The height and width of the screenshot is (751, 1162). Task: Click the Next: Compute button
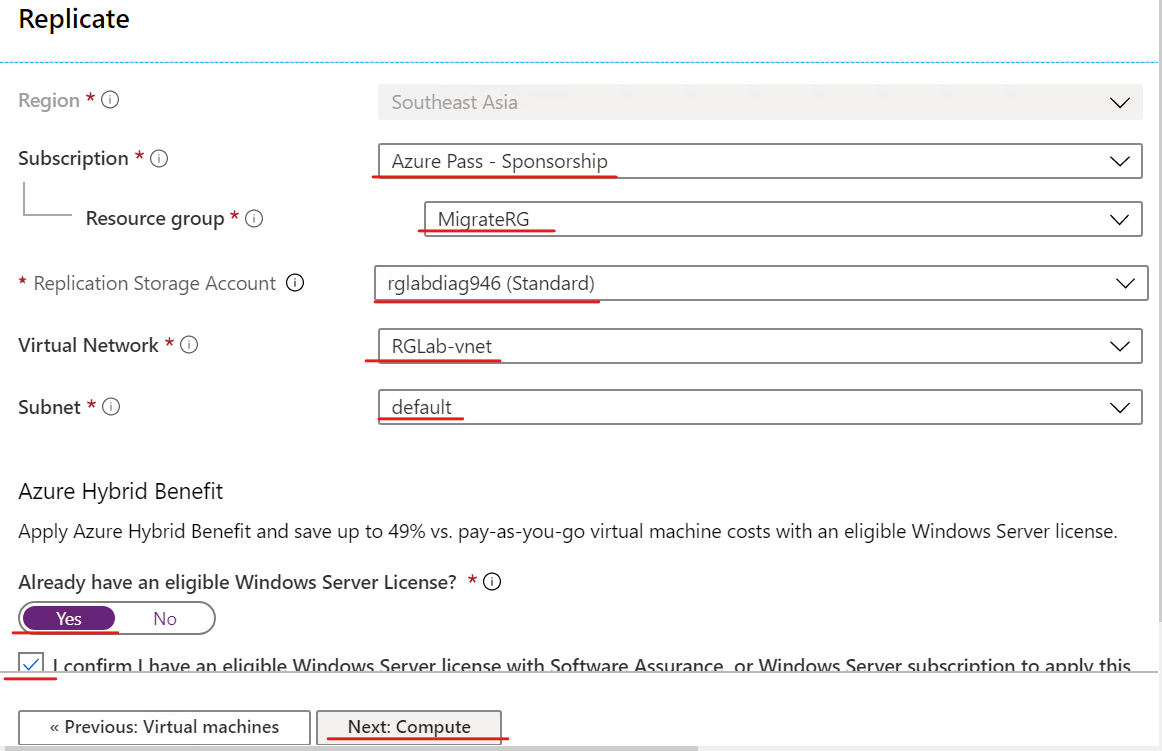tap(408, 727)
